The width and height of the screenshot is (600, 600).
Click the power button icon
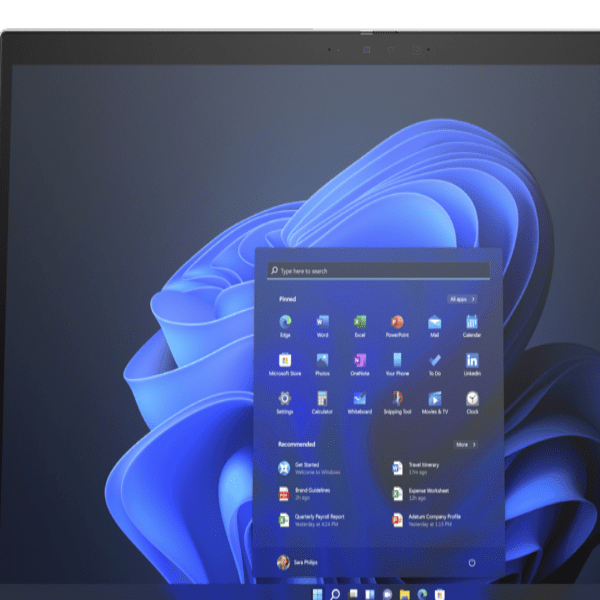[x=472, y=562]
